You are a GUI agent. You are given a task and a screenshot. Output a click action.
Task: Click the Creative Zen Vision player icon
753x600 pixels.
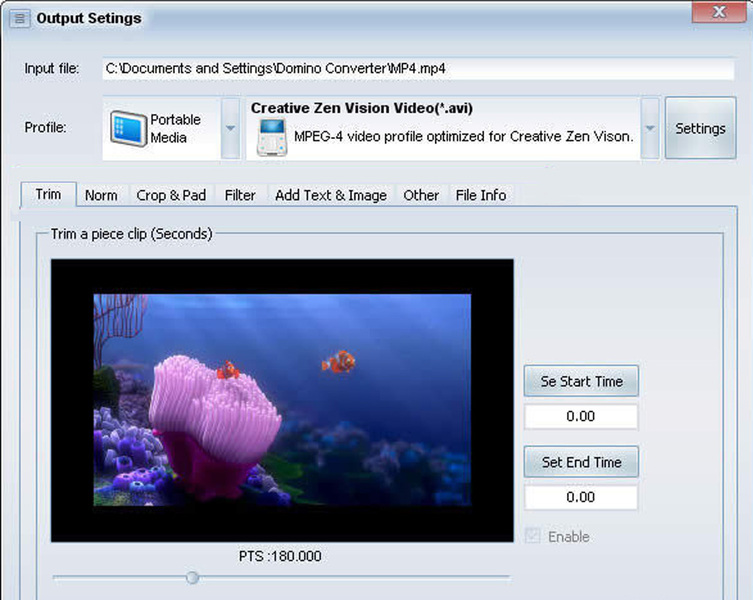[272, 137]
